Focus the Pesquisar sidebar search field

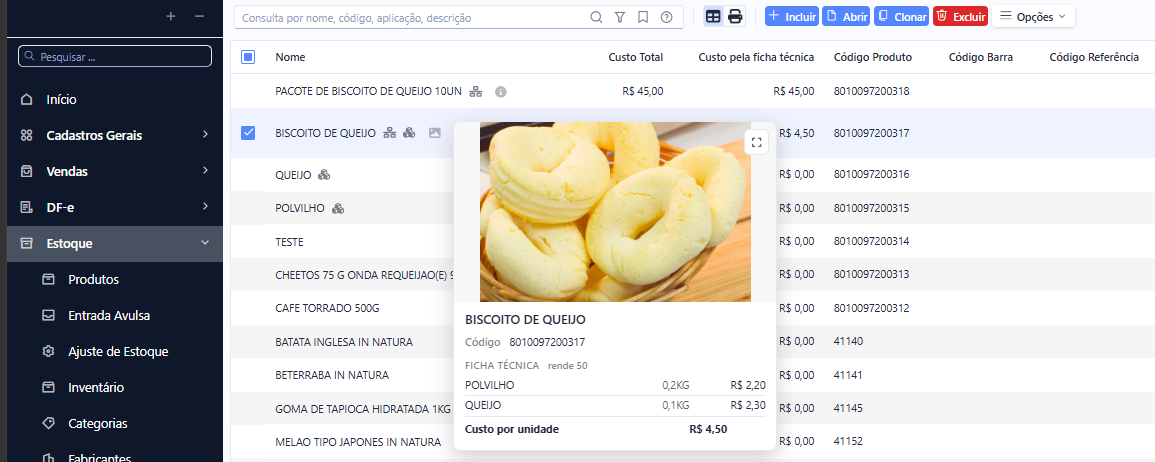[x=115, y=56]
